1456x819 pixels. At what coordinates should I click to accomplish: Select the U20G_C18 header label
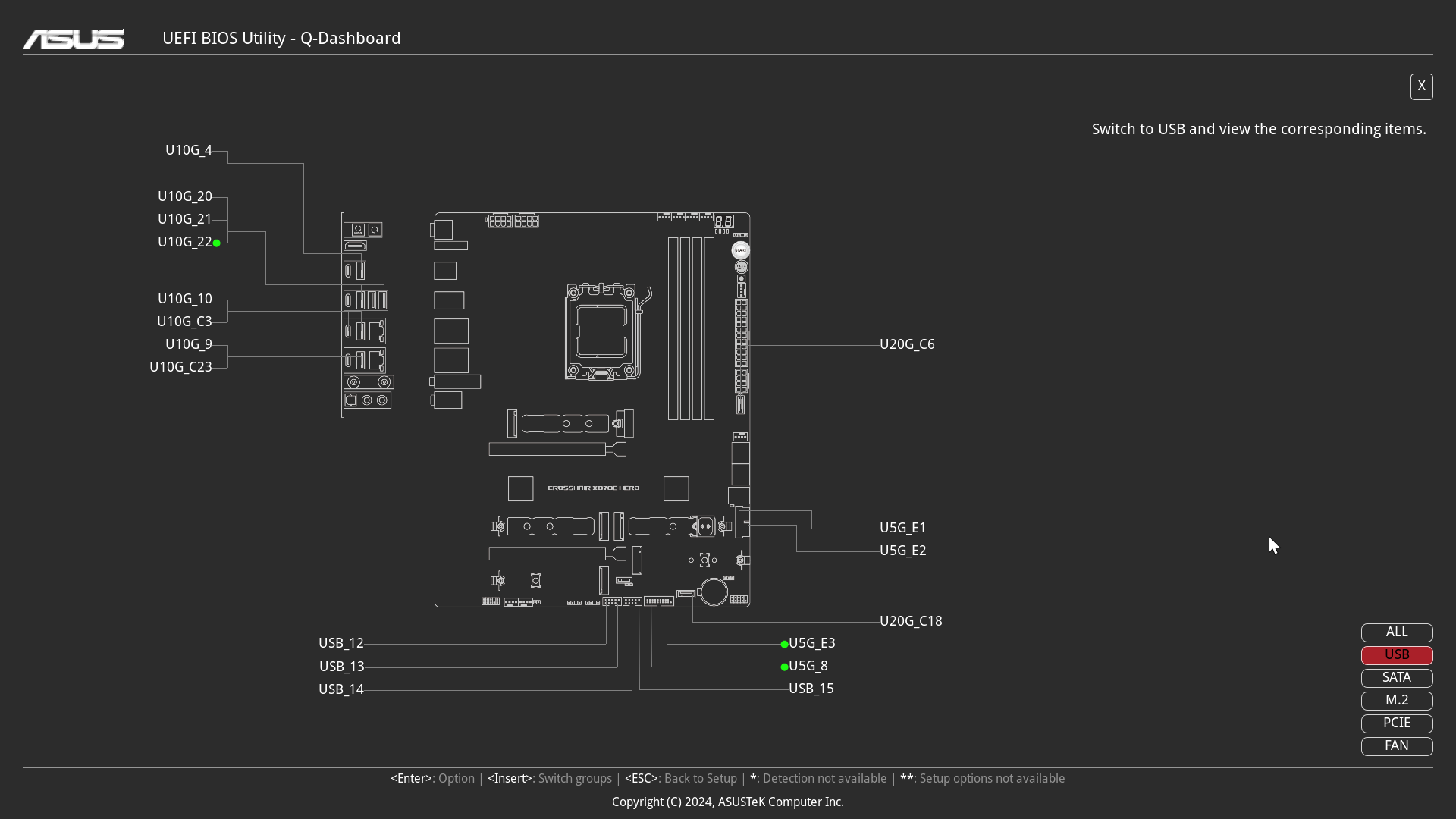click(911, 621)
